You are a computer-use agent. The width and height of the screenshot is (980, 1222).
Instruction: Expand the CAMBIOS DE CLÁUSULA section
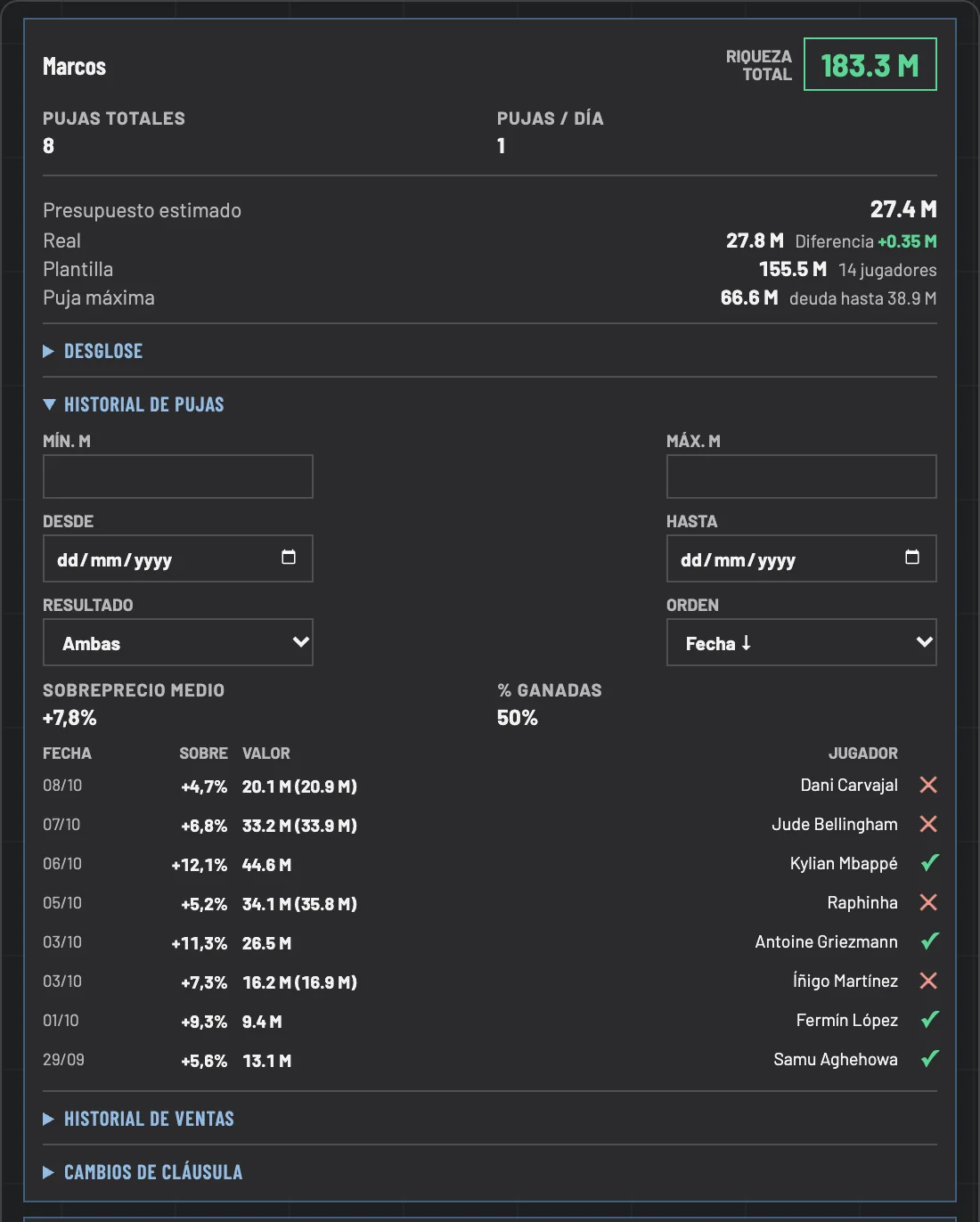[143, 1172]
